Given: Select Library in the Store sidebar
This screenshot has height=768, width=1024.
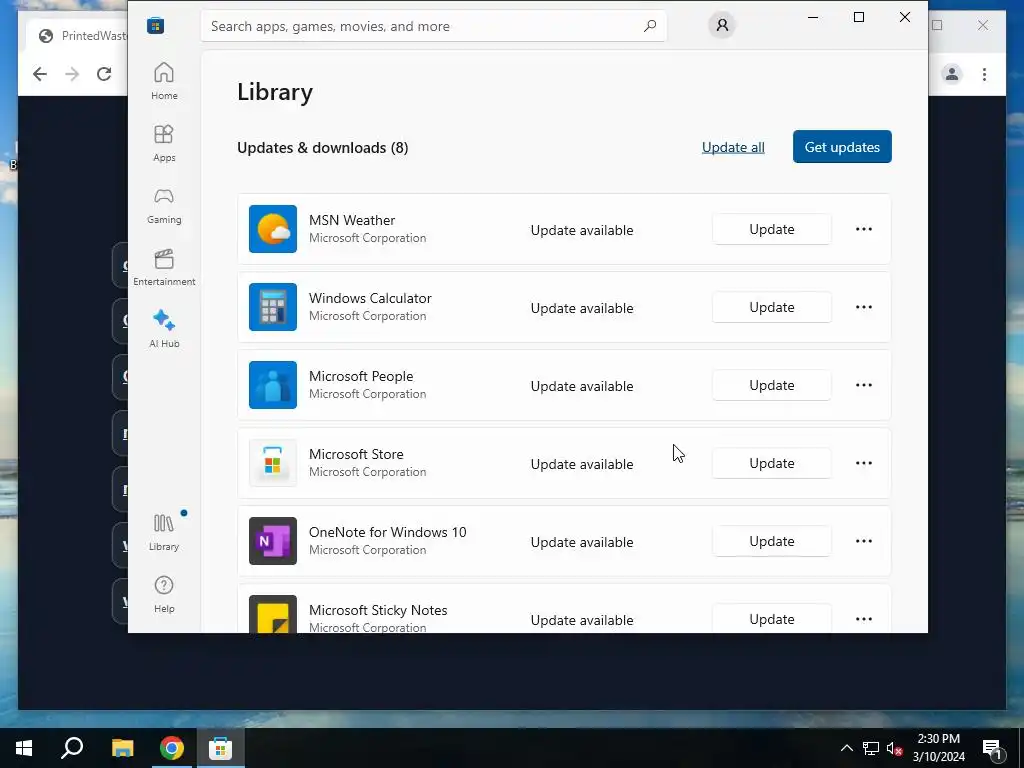Looking at the screenshot, I should pos(164,532).
